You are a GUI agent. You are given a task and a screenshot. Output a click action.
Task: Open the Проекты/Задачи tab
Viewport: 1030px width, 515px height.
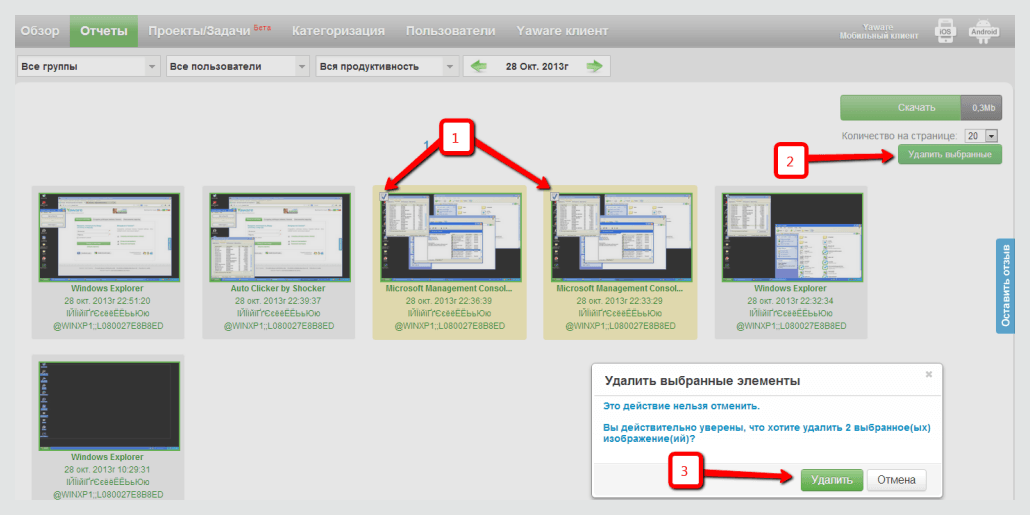(x=209, y=31)
